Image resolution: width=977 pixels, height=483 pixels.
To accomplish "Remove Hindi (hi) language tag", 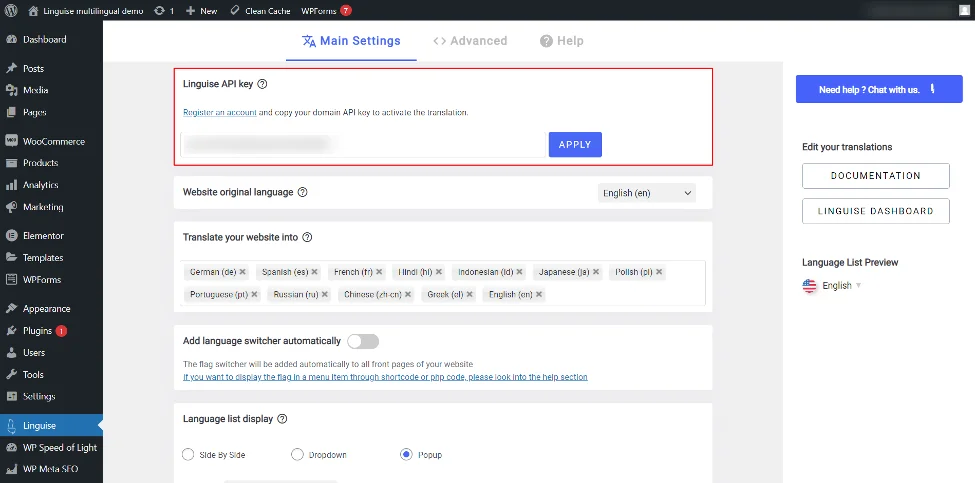I will (439, 272).
